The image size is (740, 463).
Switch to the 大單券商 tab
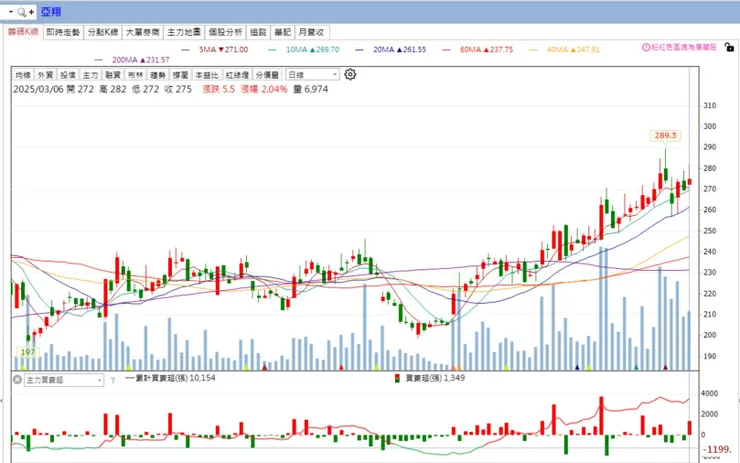143,32
